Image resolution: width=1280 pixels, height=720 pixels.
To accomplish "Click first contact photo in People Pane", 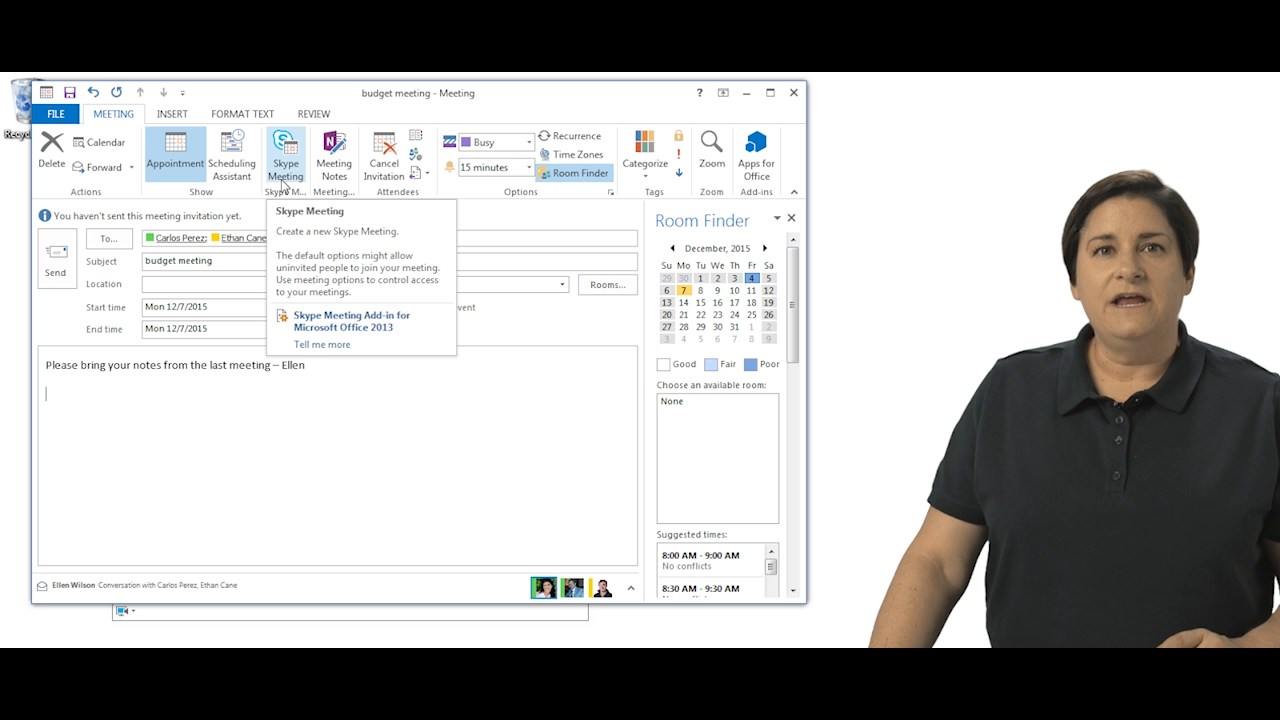I will point(543,588).
